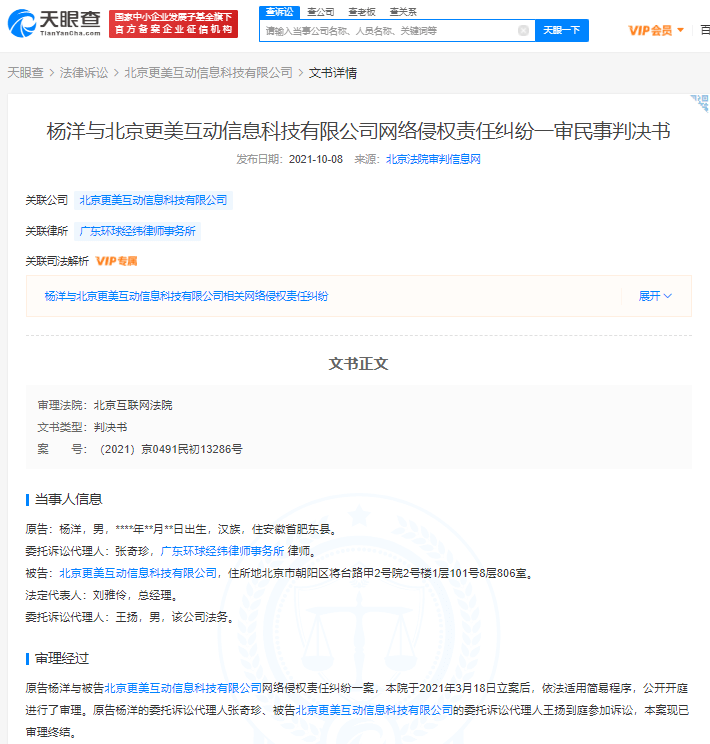Select the 查诉讼 search tab

279,11
